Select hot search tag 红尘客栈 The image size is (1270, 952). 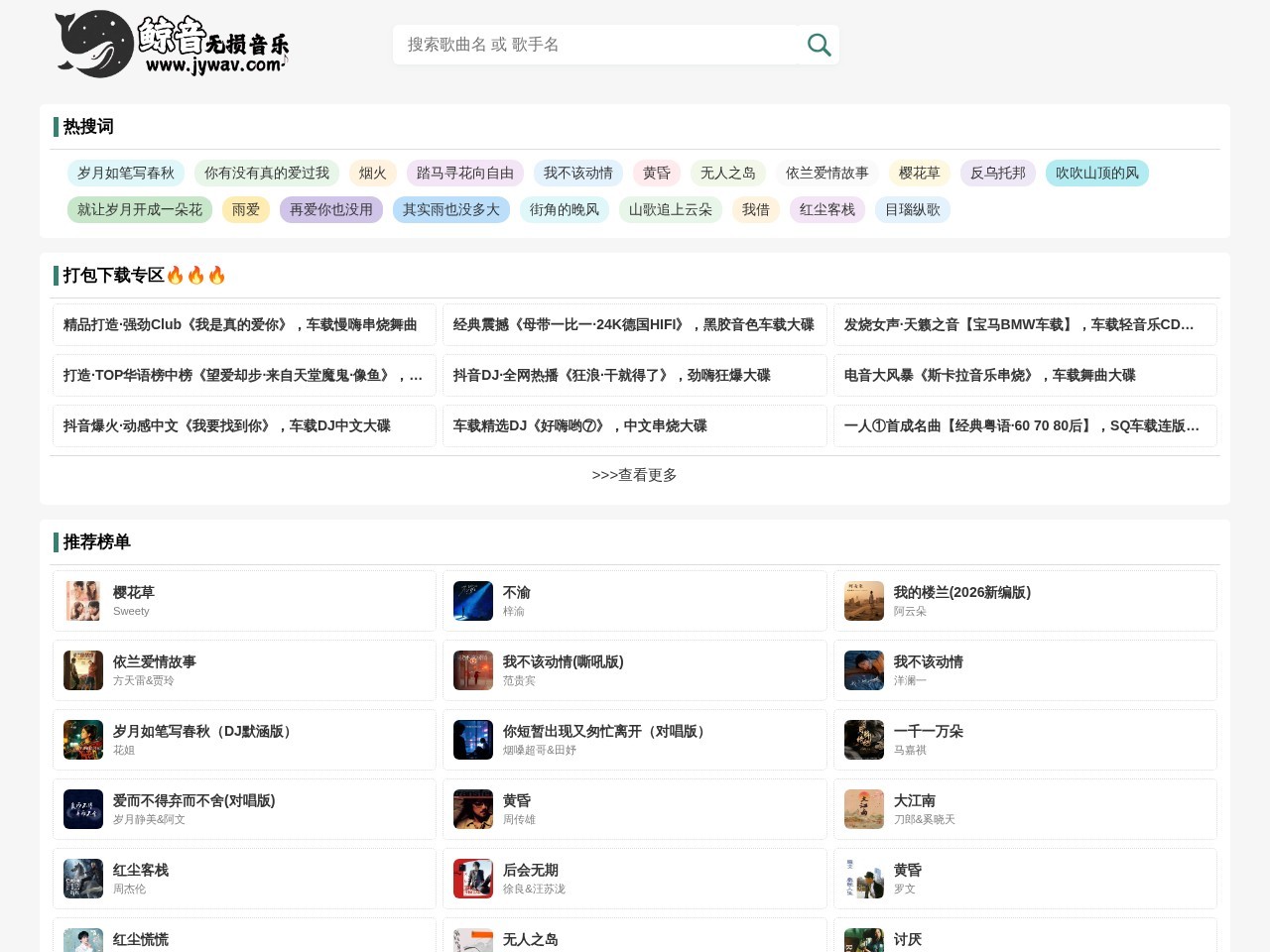coord(827,209)
